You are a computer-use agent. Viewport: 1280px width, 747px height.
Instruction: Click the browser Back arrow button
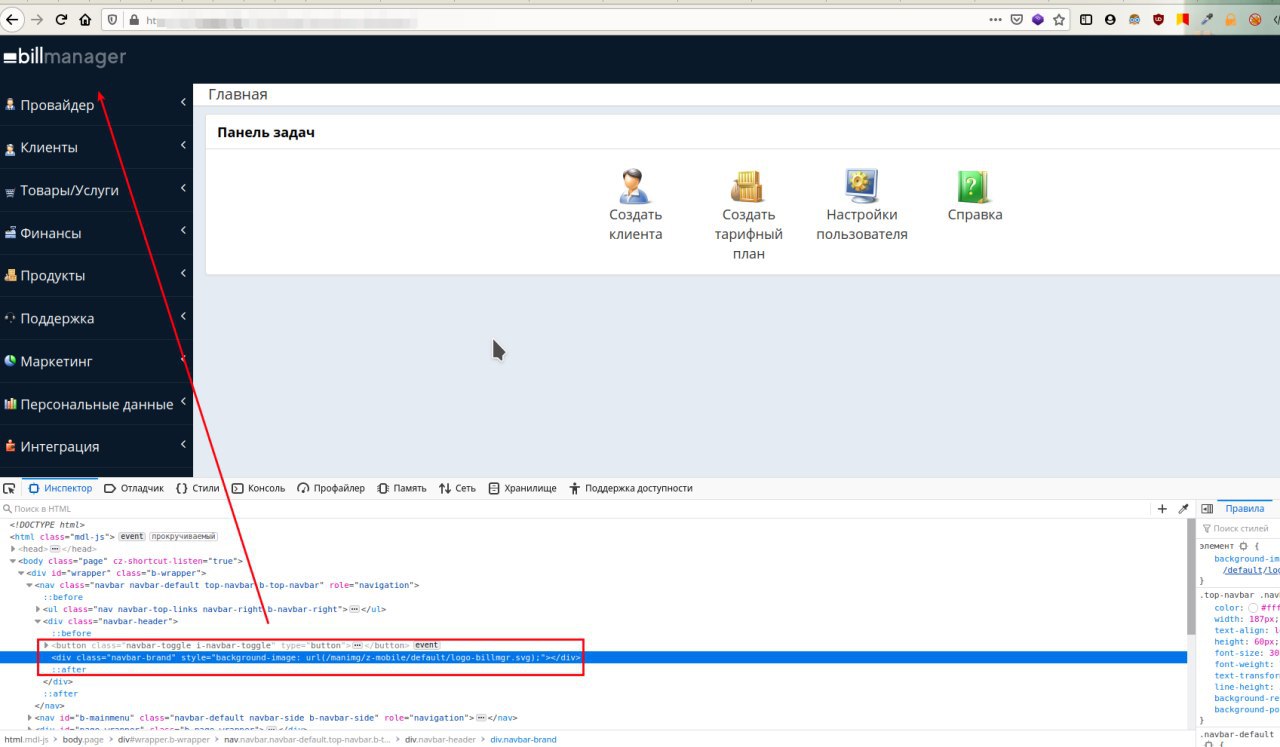tap(13, 19)
